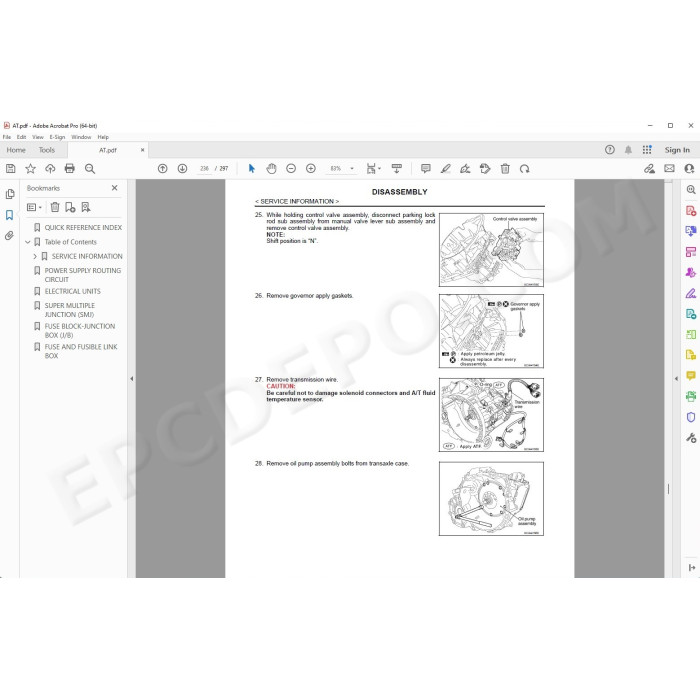This screenshot has width=700, height=700.
Task: Expand the SERVICE INFORMATION bookmark
Action: tap(35, 256)
